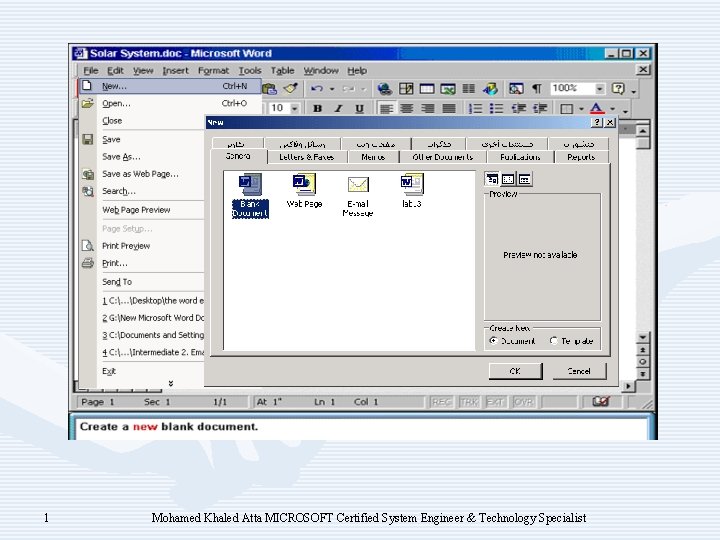Toggle Underline formatting

[359, 108]
